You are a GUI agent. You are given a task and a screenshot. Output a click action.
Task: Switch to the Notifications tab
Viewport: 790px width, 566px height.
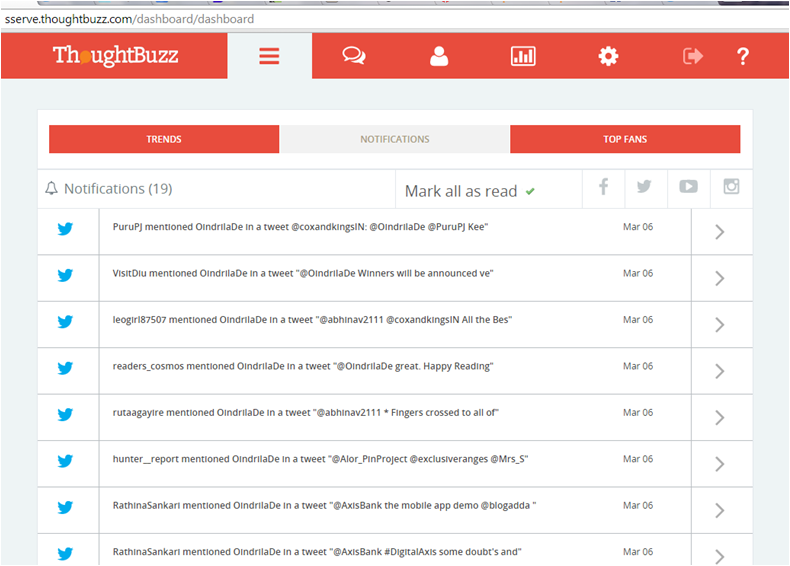394,139
